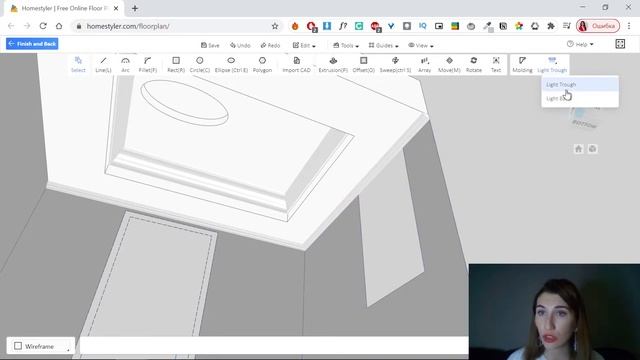Open the Help dropdown
640x360 pixels.
580,44
